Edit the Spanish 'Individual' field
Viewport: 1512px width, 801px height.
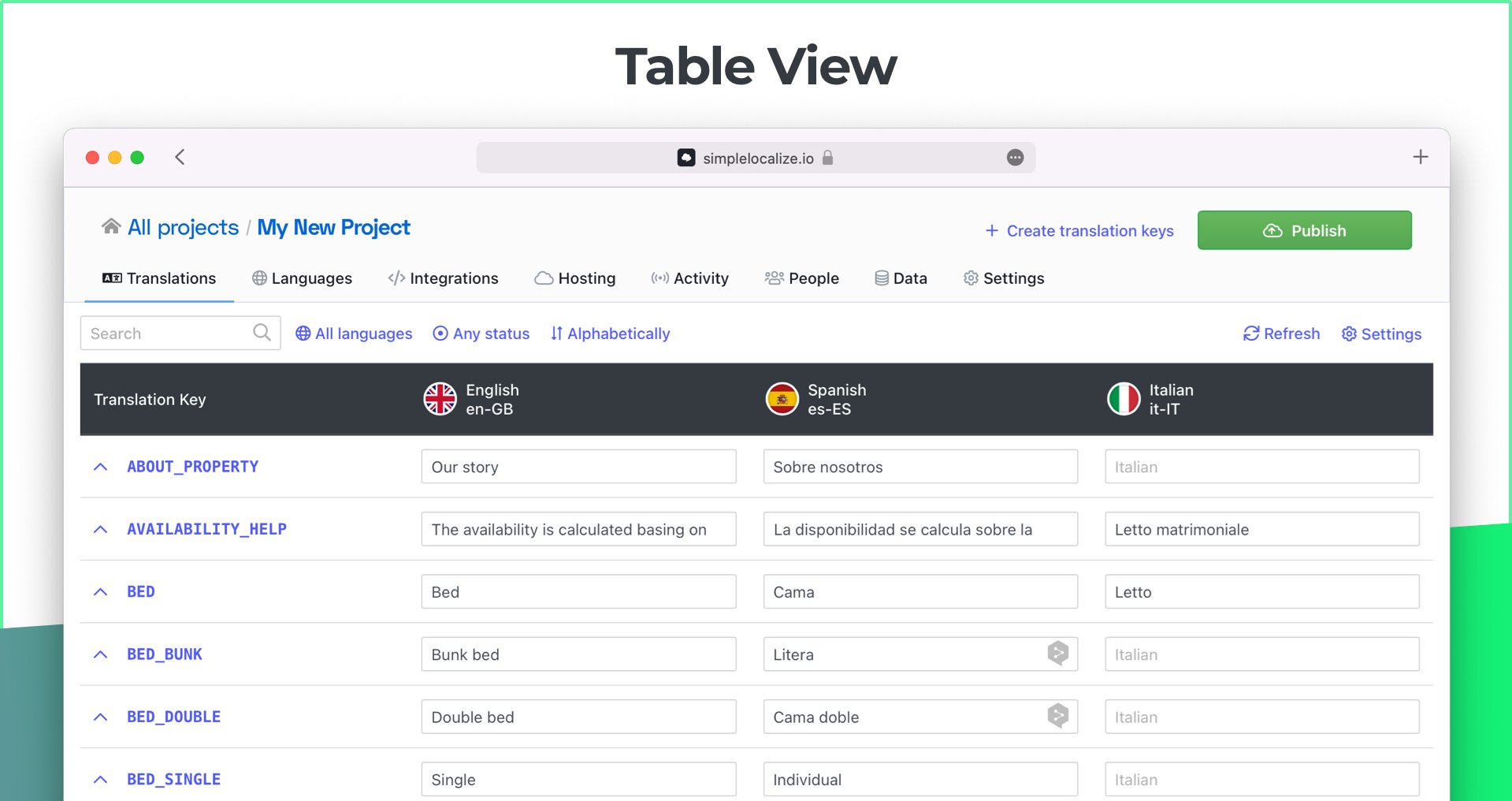(920, 779)
